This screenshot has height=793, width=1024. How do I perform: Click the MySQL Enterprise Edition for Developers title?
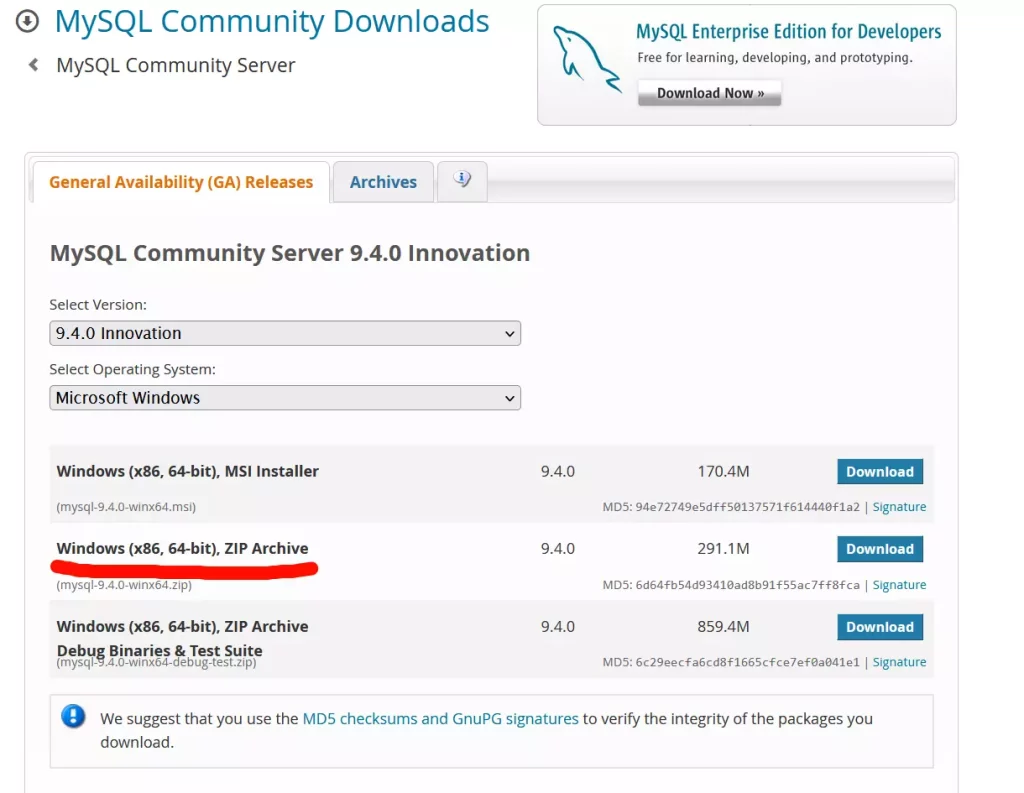(x=788, y=32)
